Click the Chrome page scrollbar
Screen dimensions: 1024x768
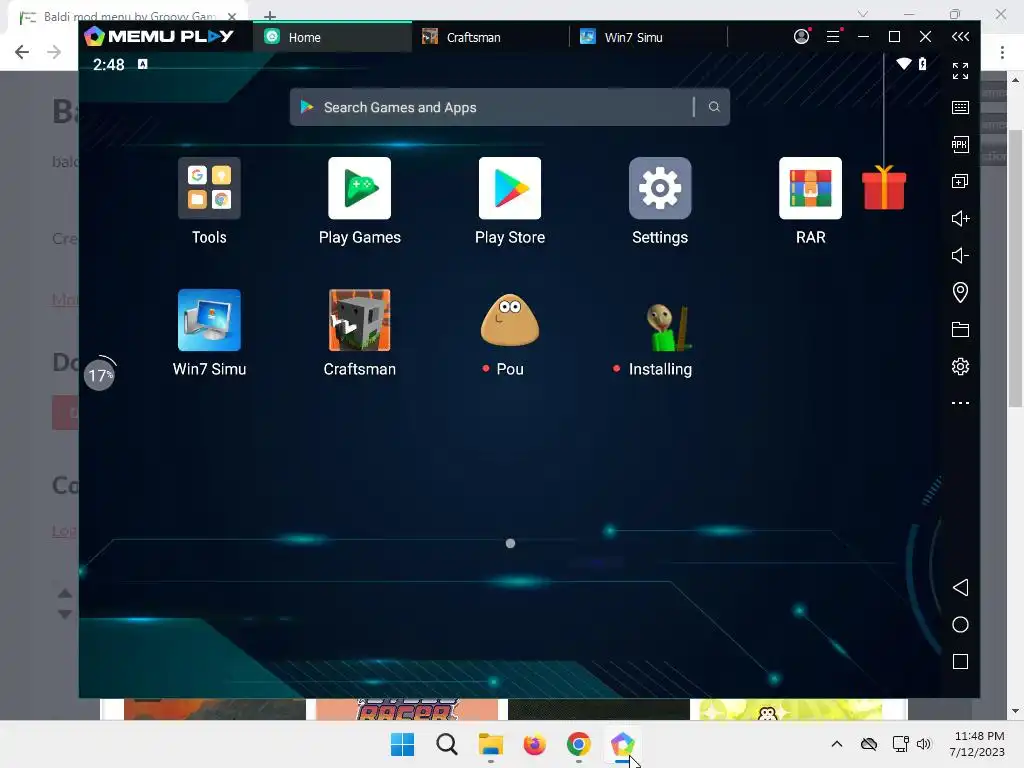1015,268
